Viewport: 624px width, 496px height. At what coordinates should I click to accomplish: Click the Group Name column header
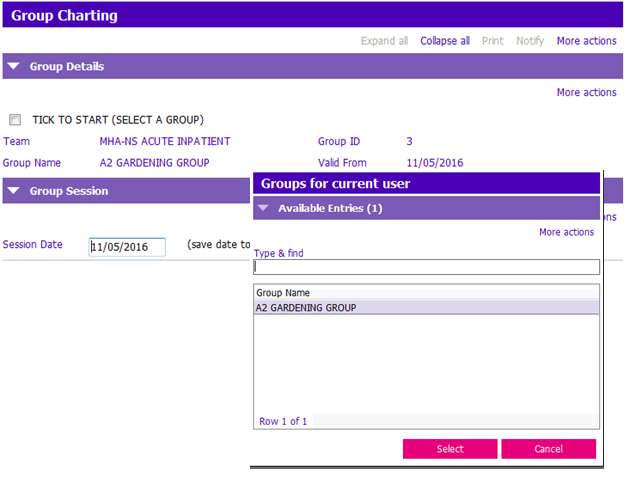tap(283, 293)
